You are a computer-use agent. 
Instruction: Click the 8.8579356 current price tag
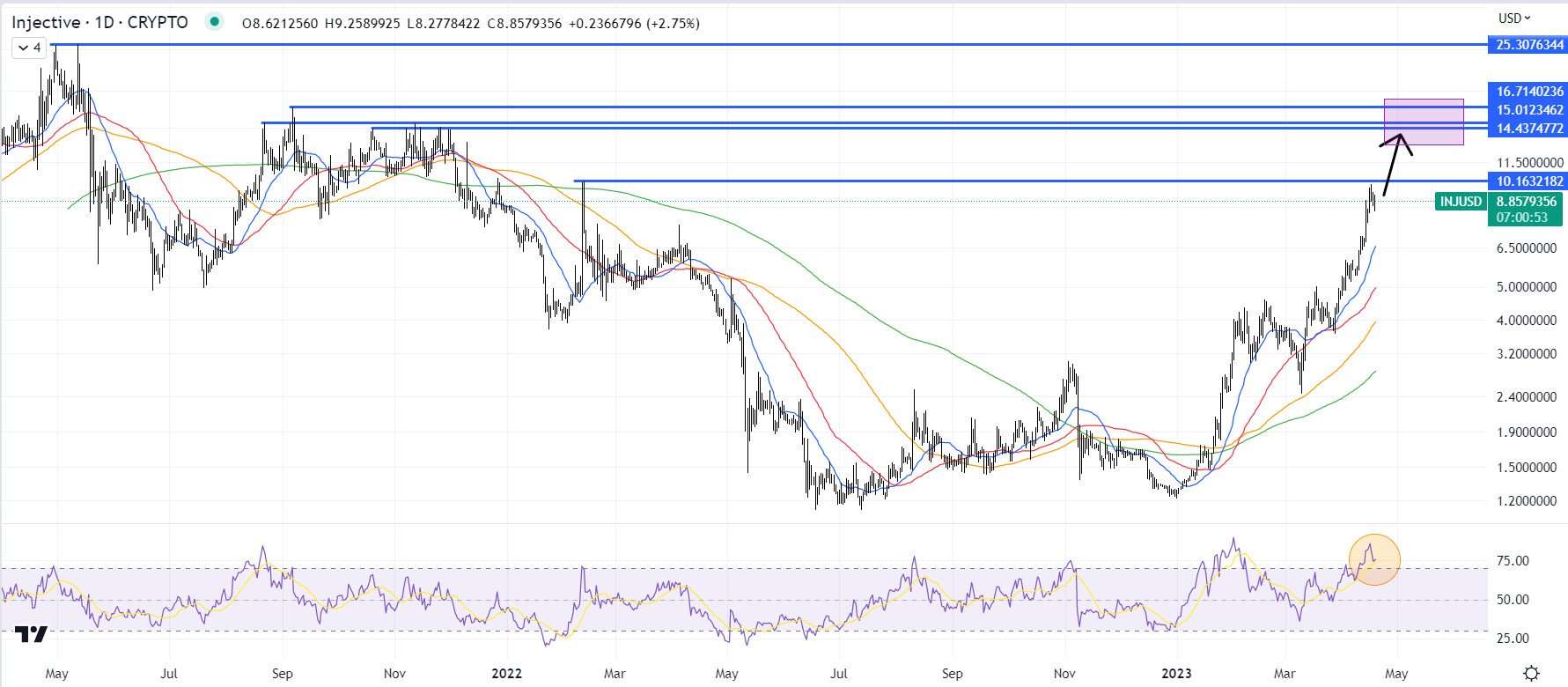1526,202
